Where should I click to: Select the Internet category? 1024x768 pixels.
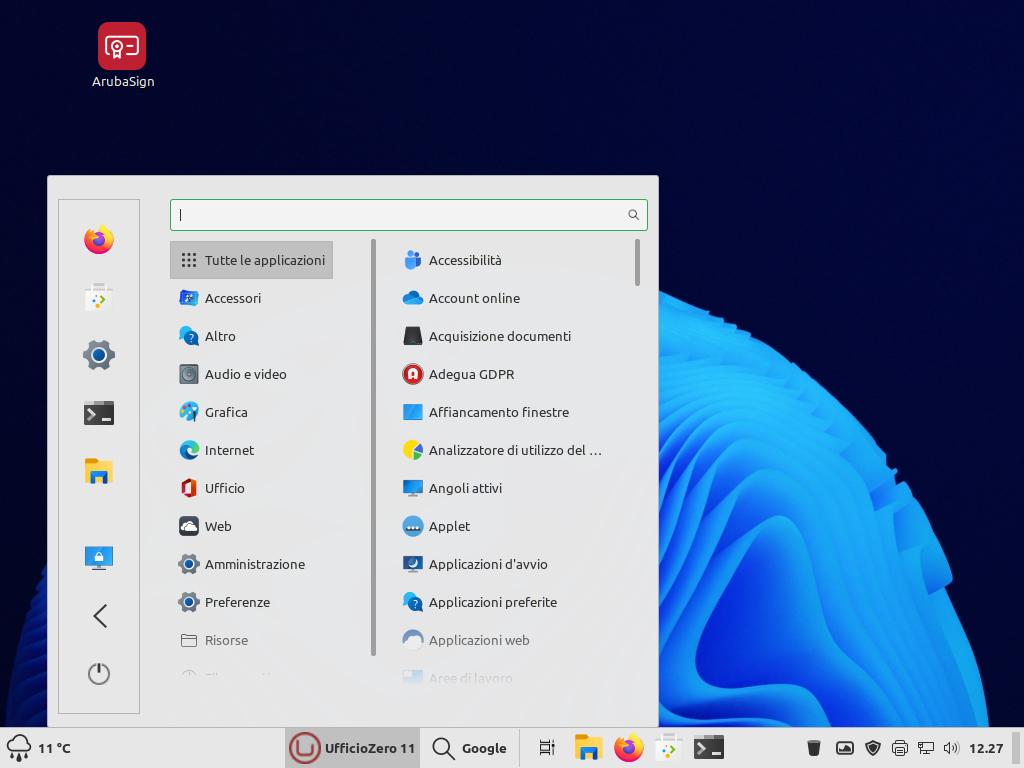(x=229, y=450)
